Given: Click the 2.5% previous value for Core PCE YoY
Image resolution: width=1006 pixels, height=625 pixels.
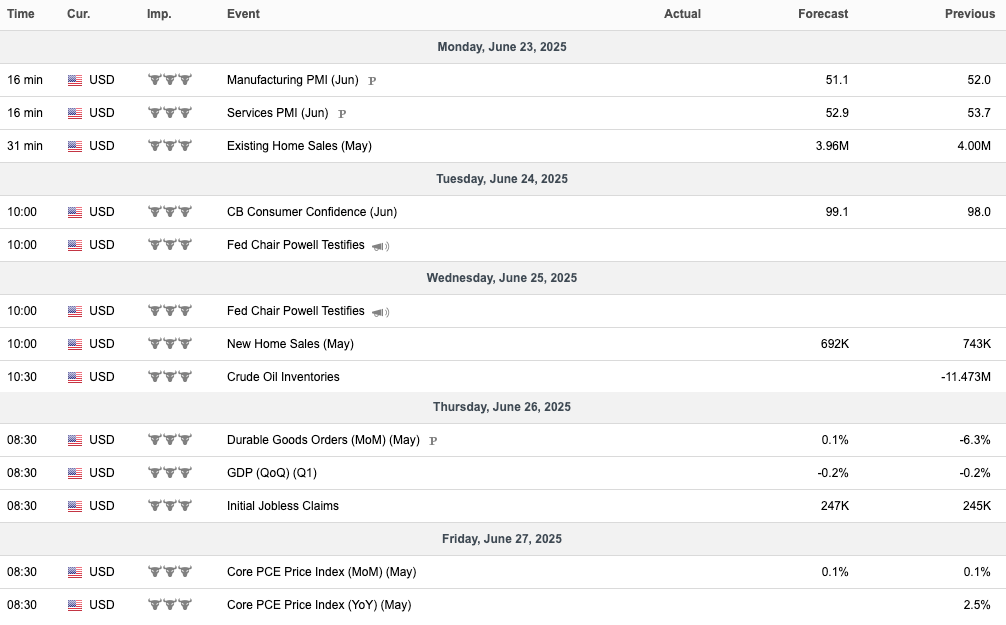Looking at the screenshot, I should click(977, 604).
